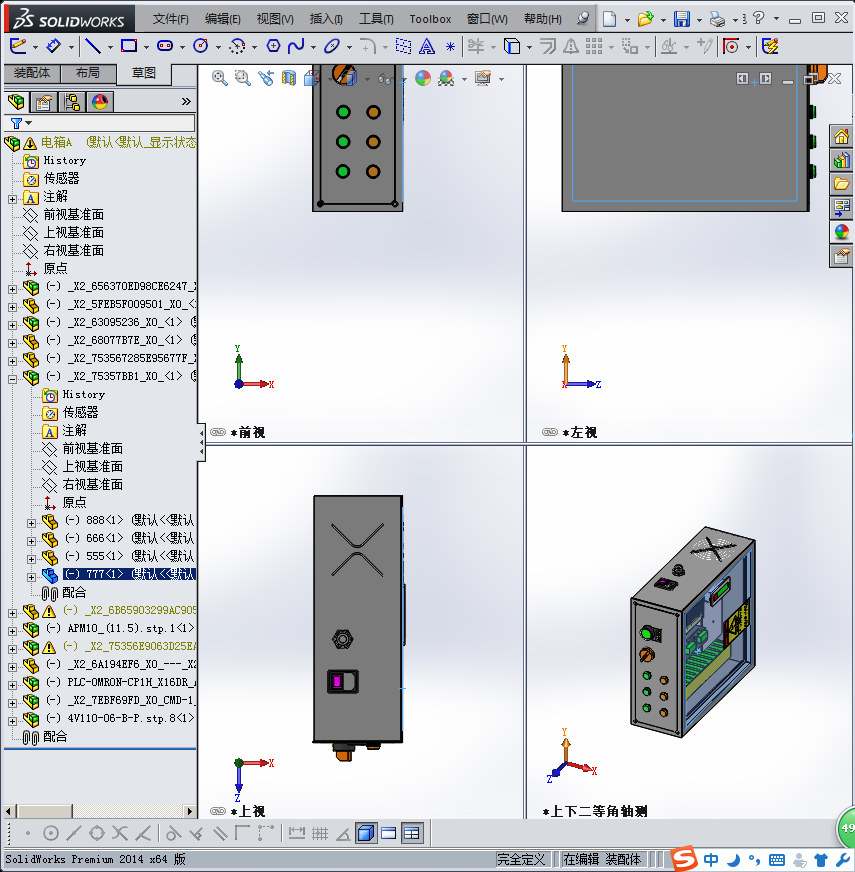This screenshot has width=855, height=872.
Task: Click the Convert Entities icon
Action: pos(512,46)
